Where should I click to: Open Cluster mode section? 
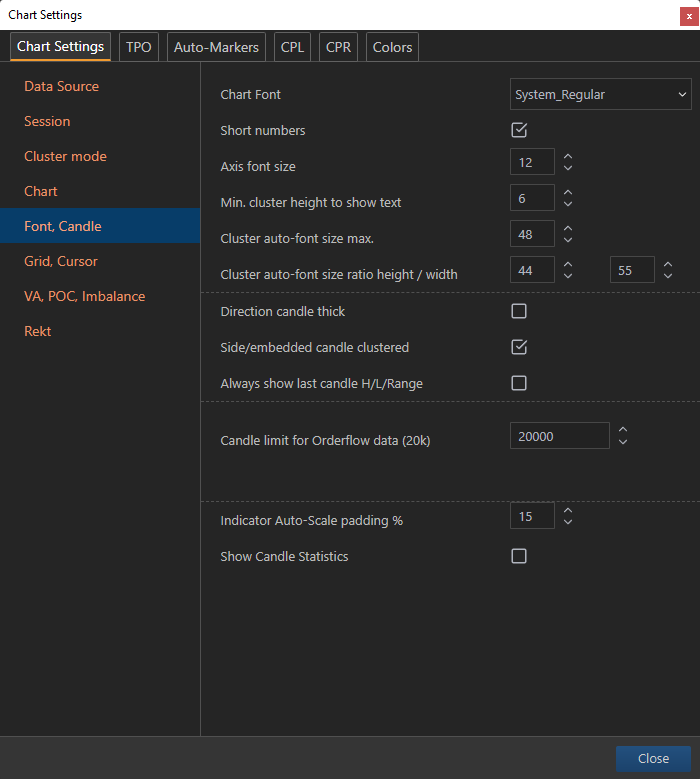[100, 156]
